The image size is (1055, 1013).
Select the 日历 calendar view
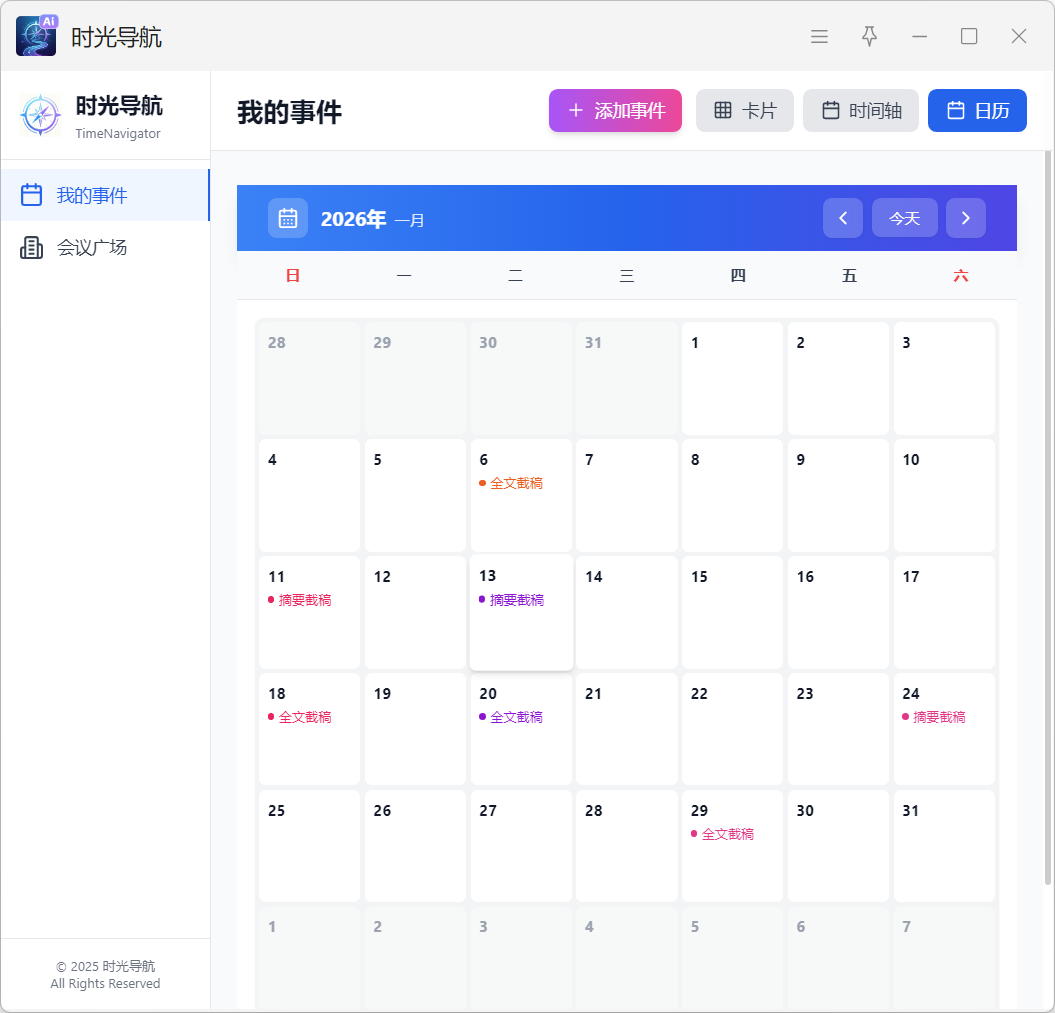click(x=977, y=111)
